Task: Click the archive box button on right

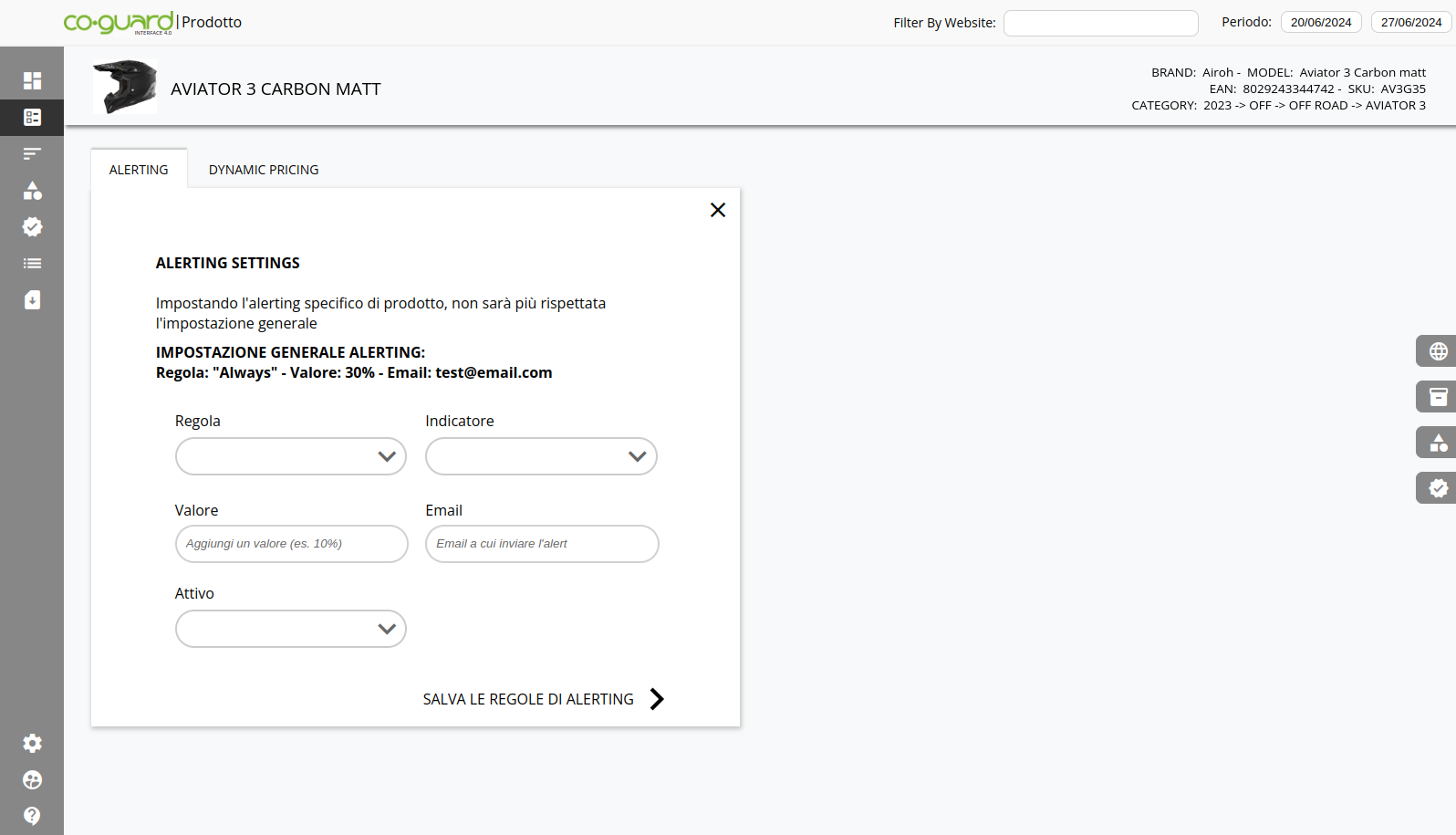Action: click(1438, 397)
